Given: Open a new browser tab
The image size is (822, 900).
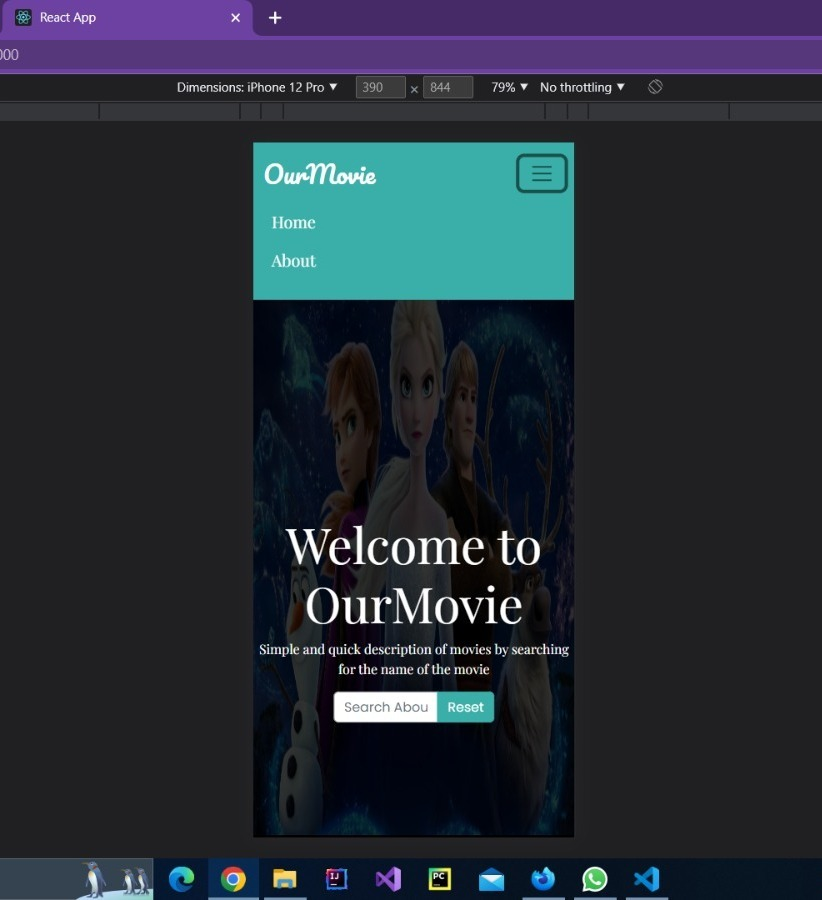Looking at the screenshot, I should point(275,18).
